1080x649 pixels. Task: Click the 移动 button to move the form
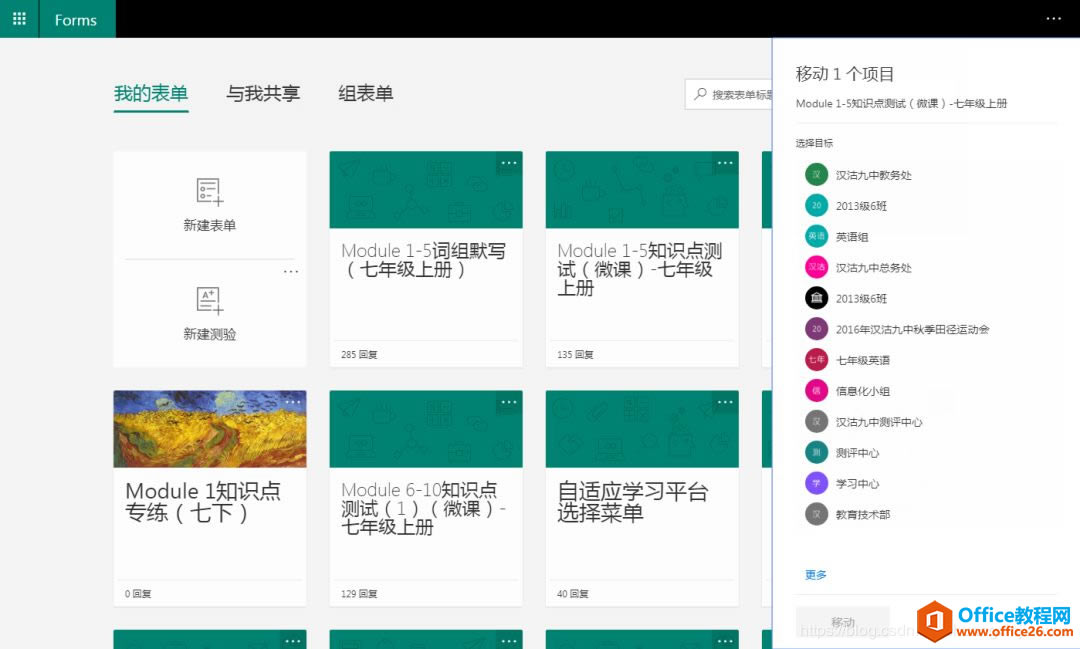843,621
